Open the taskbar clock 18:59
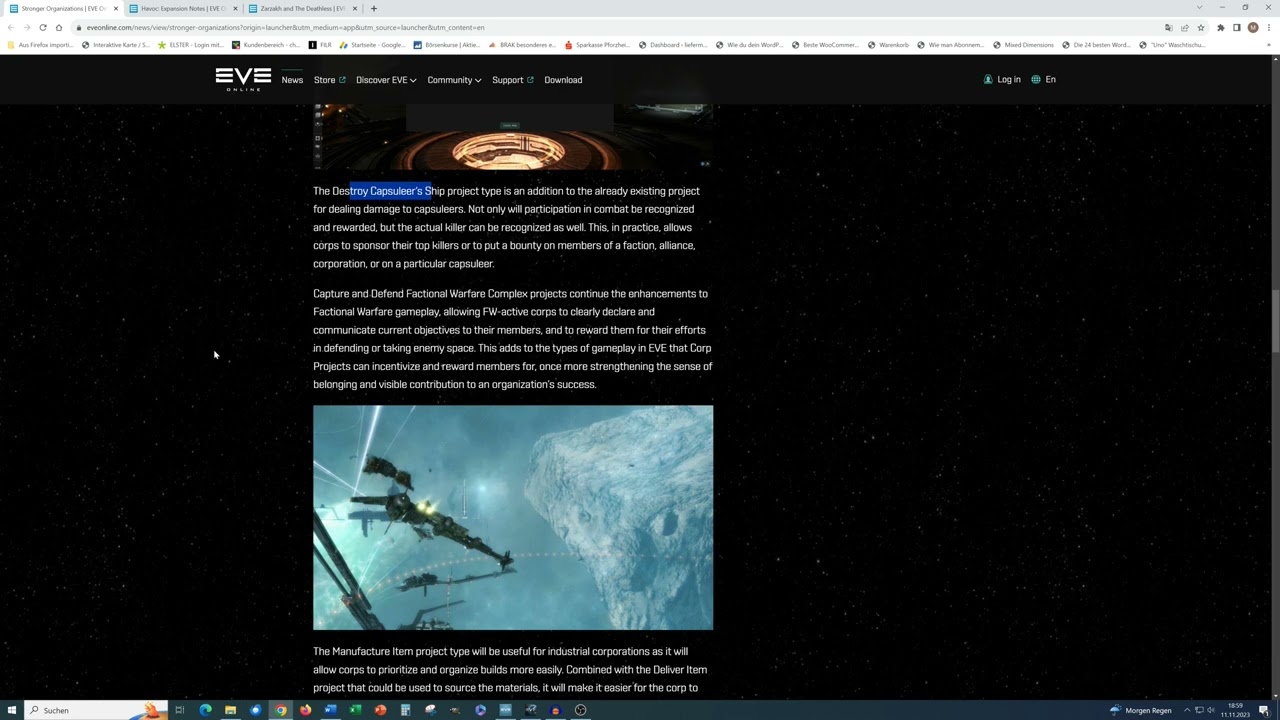 pyautogui.click(x=1235, y=710)
